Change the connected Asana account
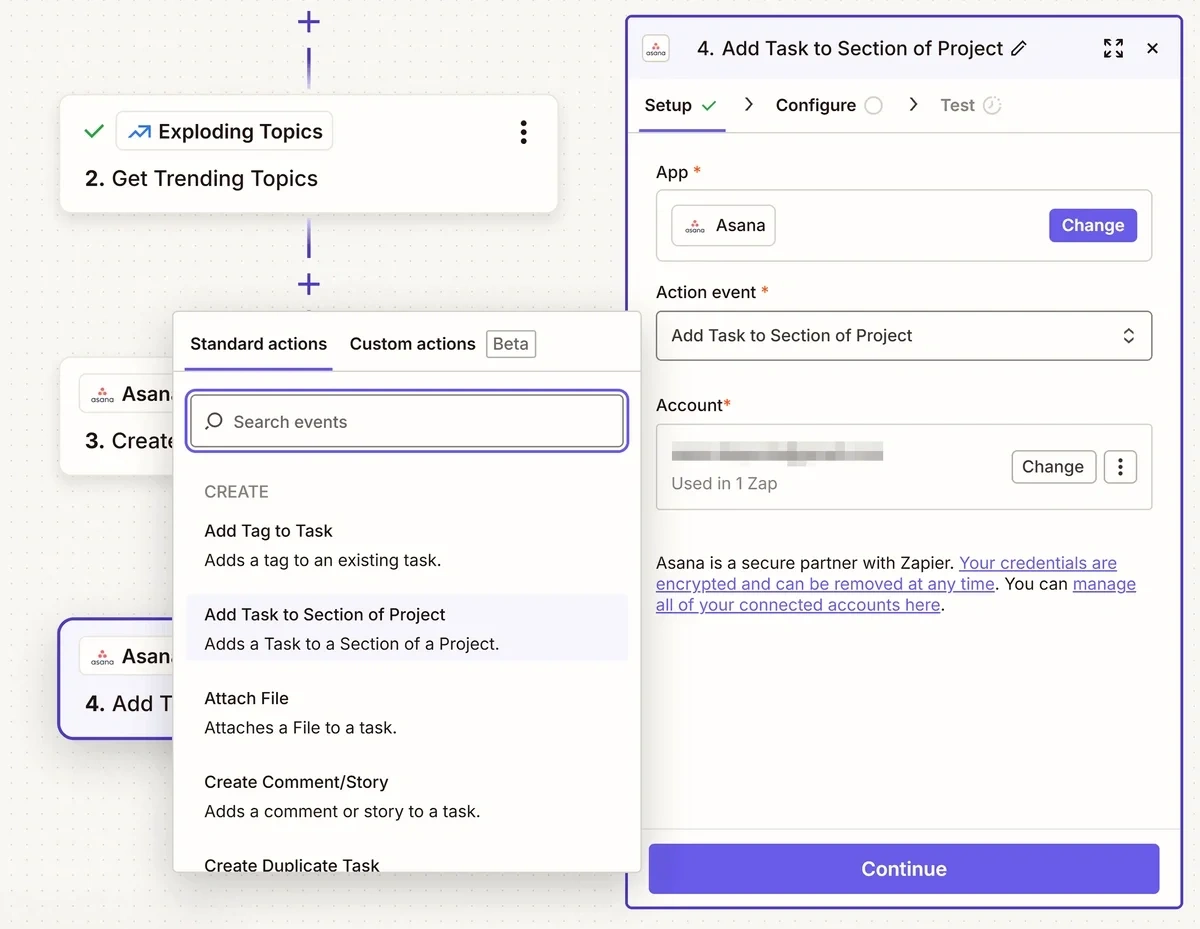The width and height of the screenshot is (1200, 929). [1053, 467]
